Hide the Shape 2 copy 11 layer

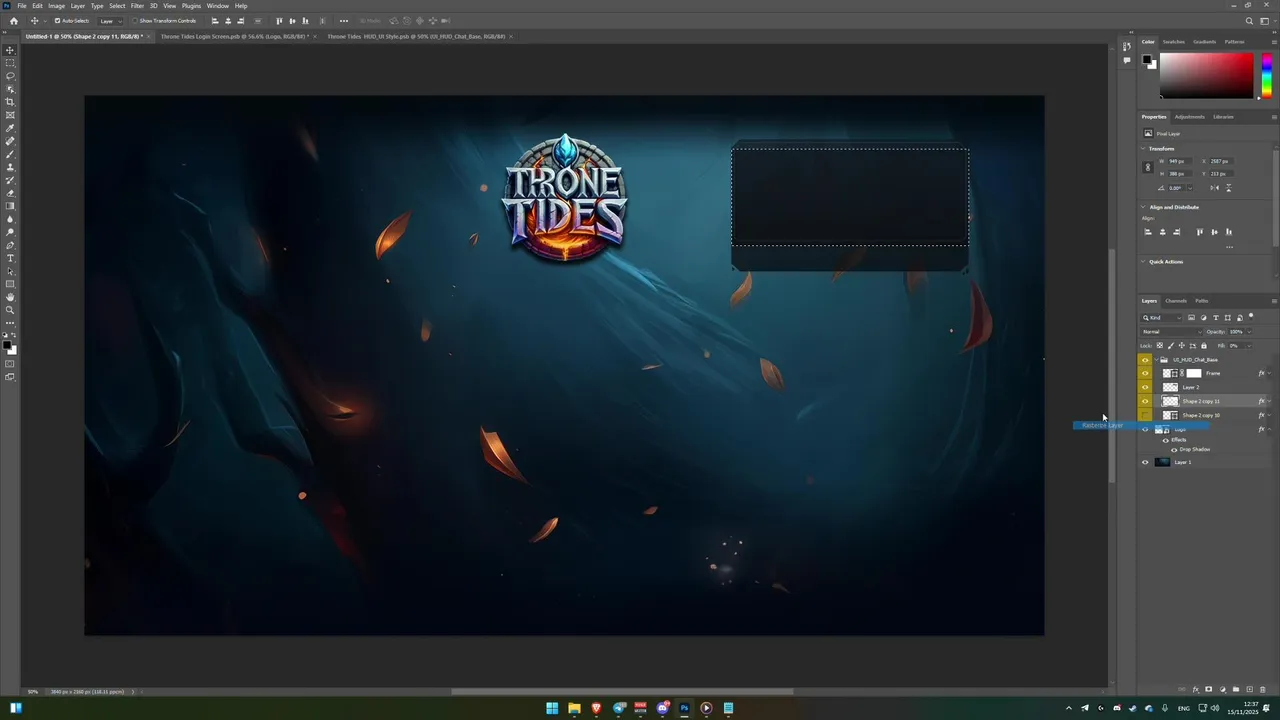point(1145,401)
